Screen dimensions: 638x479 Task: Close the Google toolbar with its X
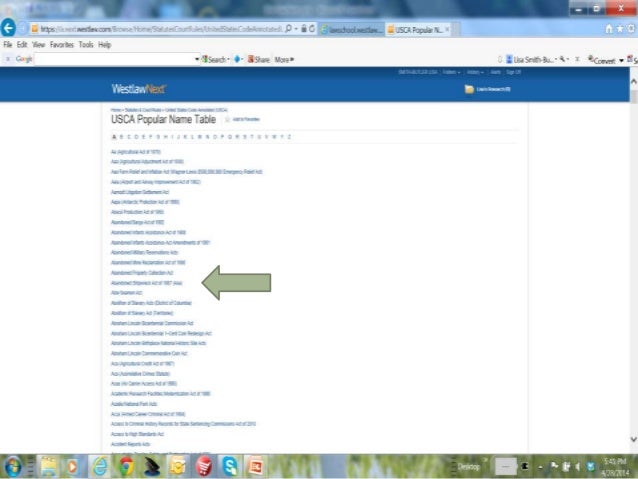(x=7, y=59)
